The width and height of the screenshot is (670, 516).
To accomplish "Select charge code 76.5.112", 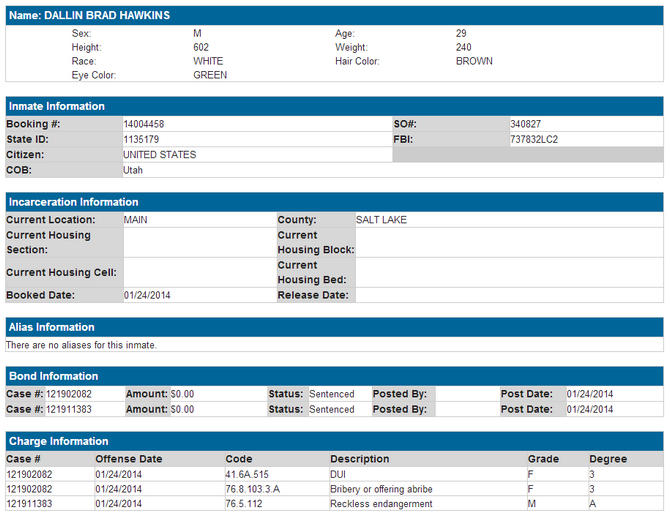I will pos(244,504).
